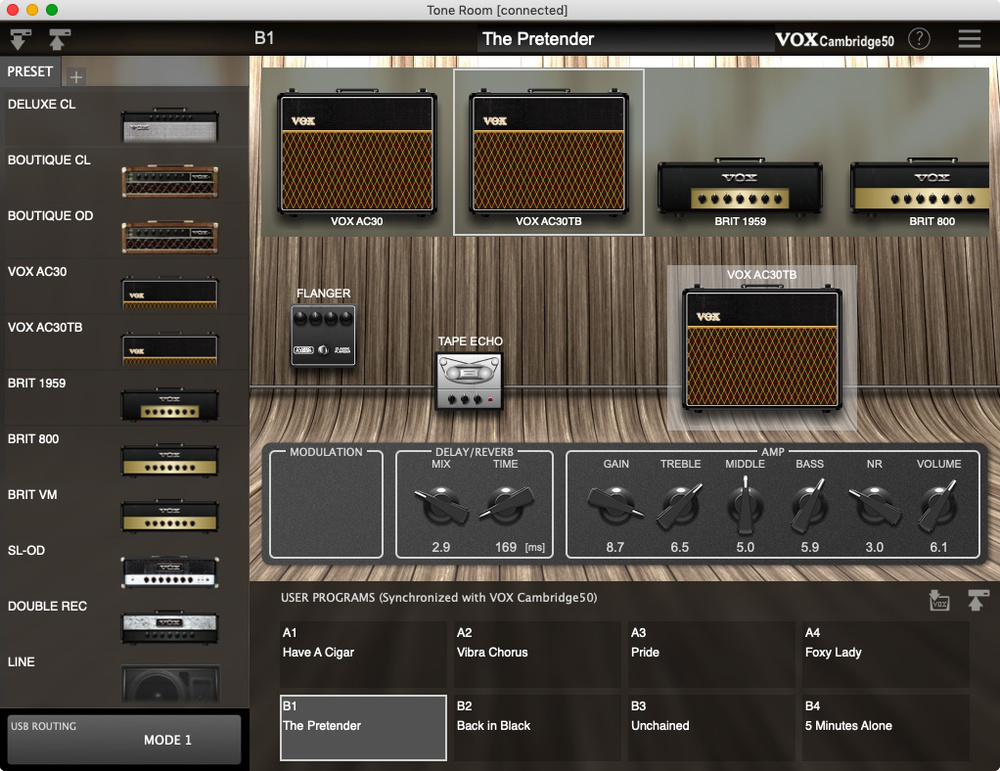
Task: Click the 3.0 NR value
Action: tap(874, 547)
